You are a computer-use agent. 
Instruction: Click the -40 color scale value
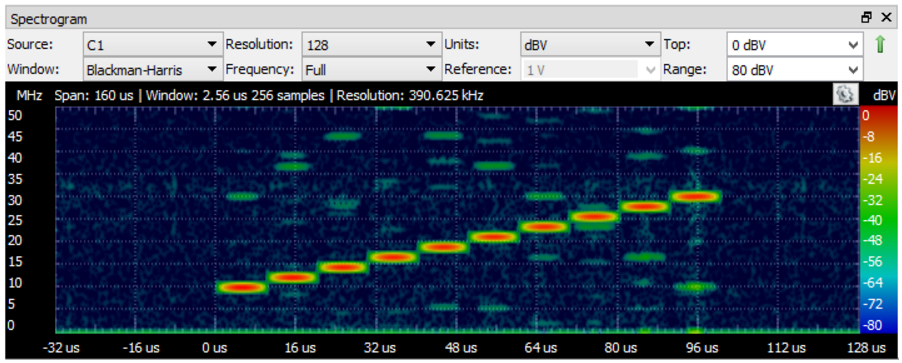(x=873, y=220)
